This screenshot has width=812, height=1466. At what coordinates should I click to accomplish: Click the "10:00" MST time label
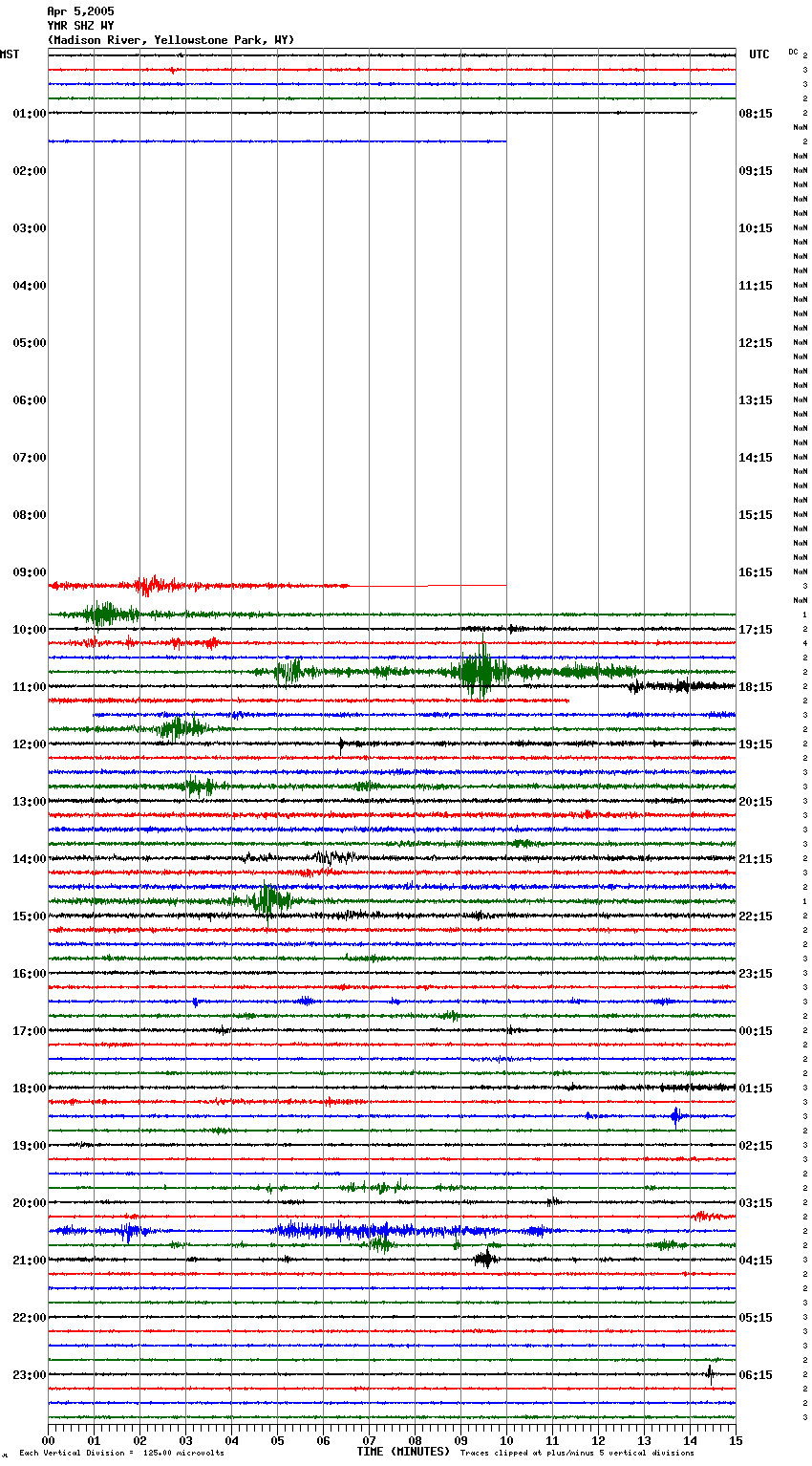pos(30,630)
